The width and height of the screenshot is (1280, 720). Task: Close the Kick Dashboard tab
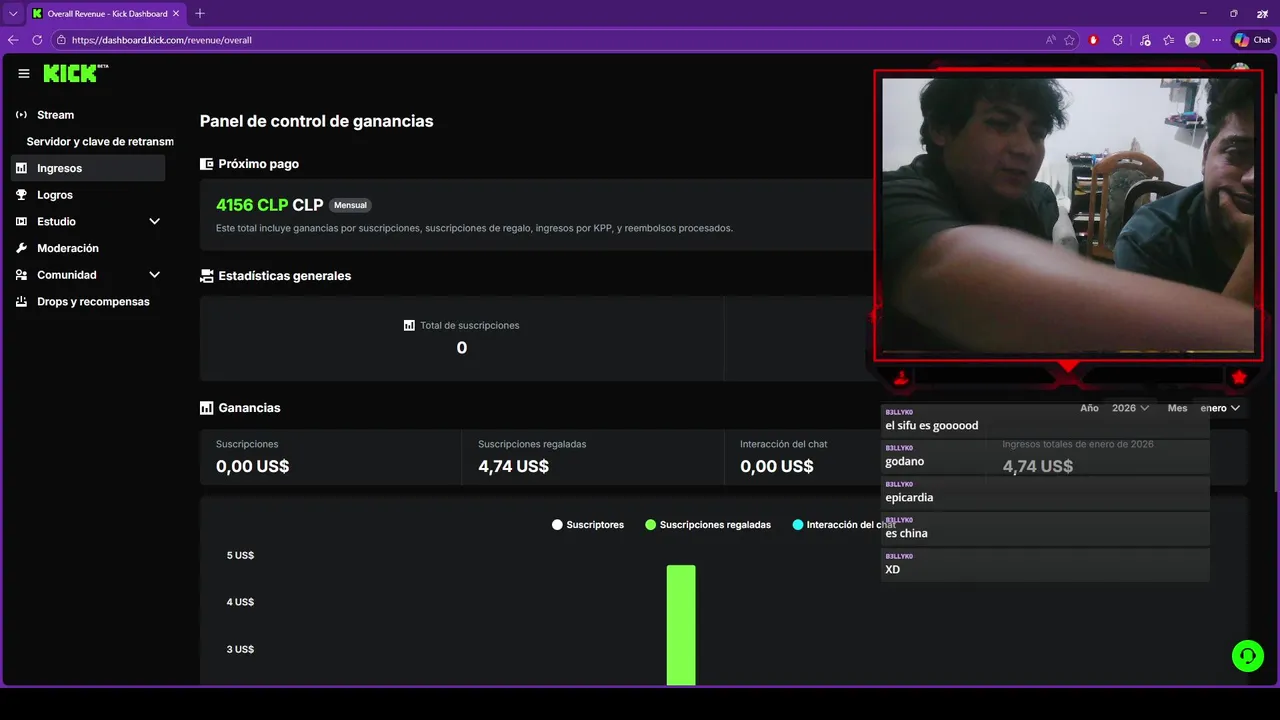pos(176,13)
